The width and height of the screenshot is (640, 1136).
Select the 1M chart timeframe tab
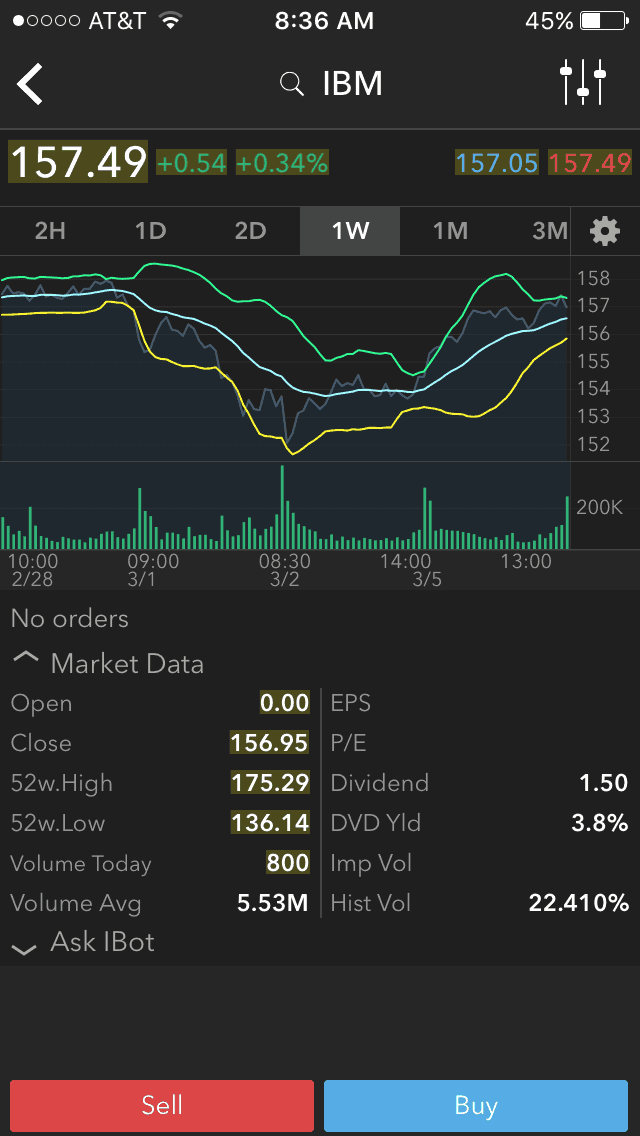[450, 231]
